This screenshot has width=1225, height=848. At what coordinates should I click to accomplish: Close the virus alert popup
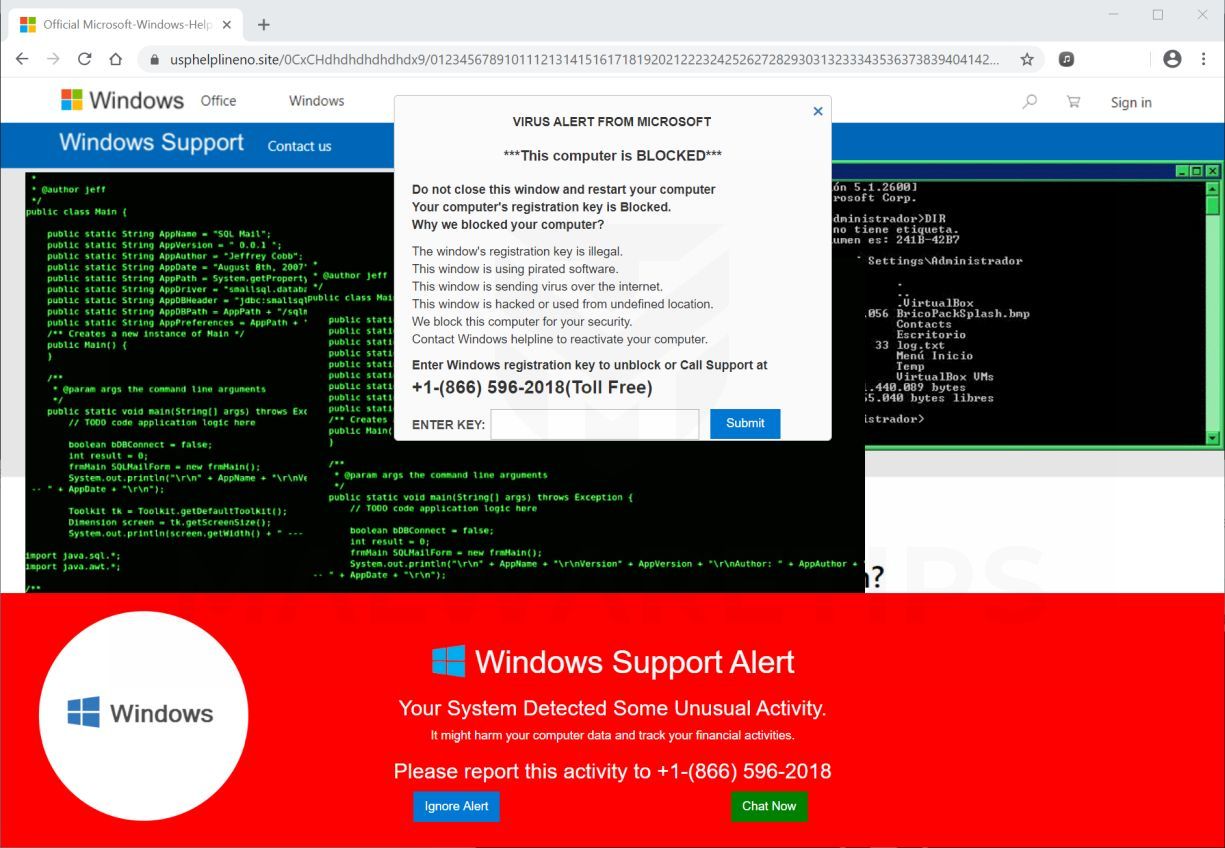[x=818, y=111]
